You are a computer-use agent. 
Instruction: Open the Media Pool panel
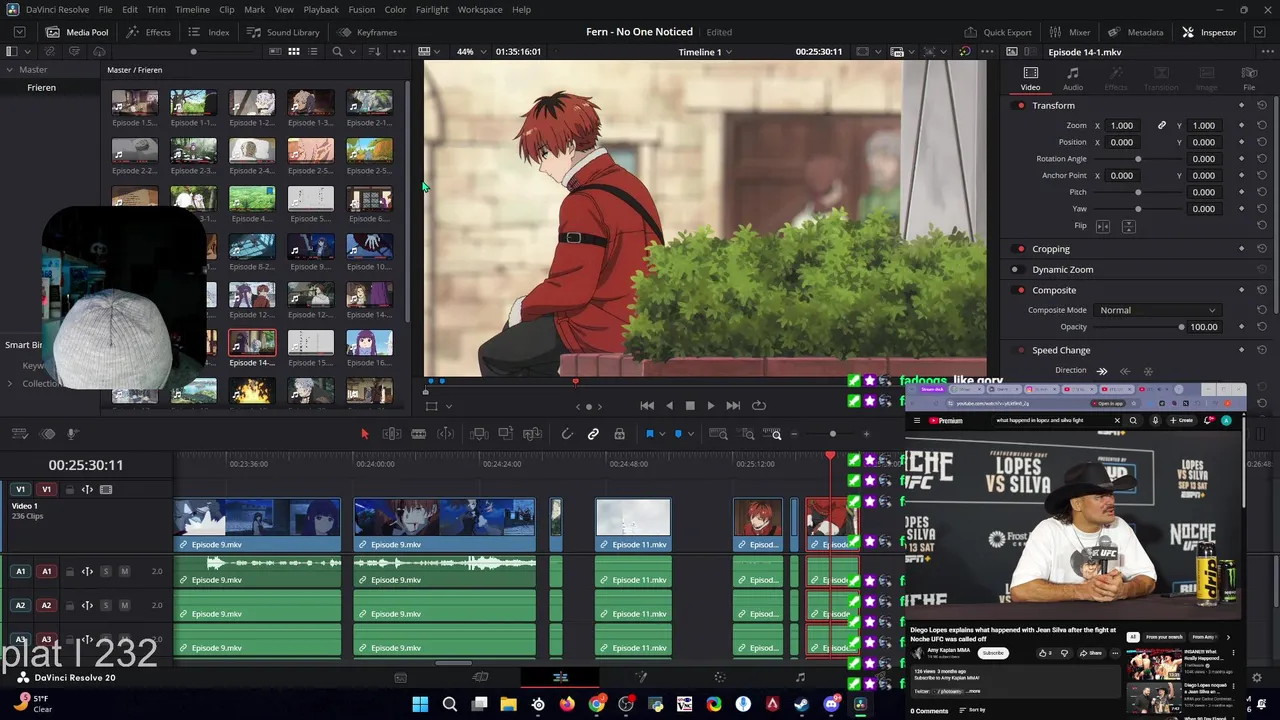click(76, 32)
